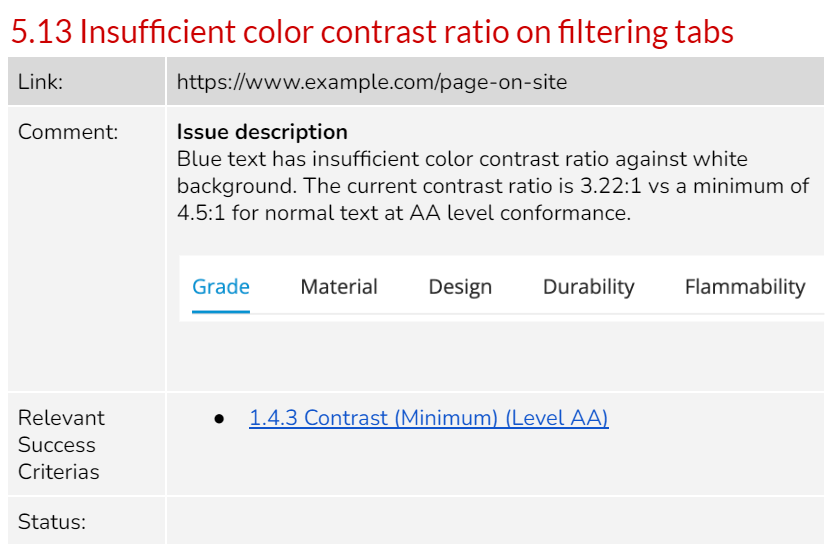The height and width of the screenshot is (549, 835).
Task: Select the Durability tab
Action: [588, 288]
